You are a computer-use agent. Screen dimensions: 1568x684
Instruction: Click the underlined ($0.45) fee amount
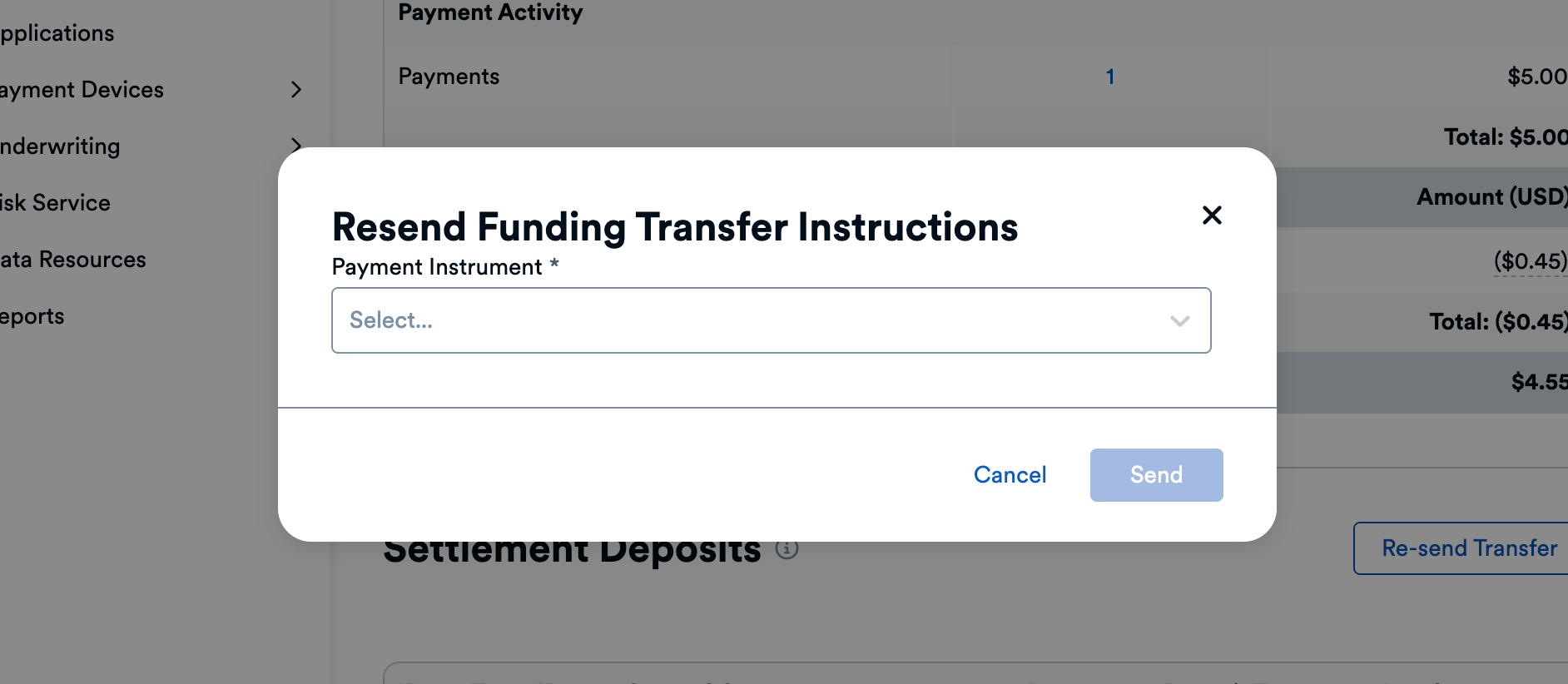pos(1530,261)
